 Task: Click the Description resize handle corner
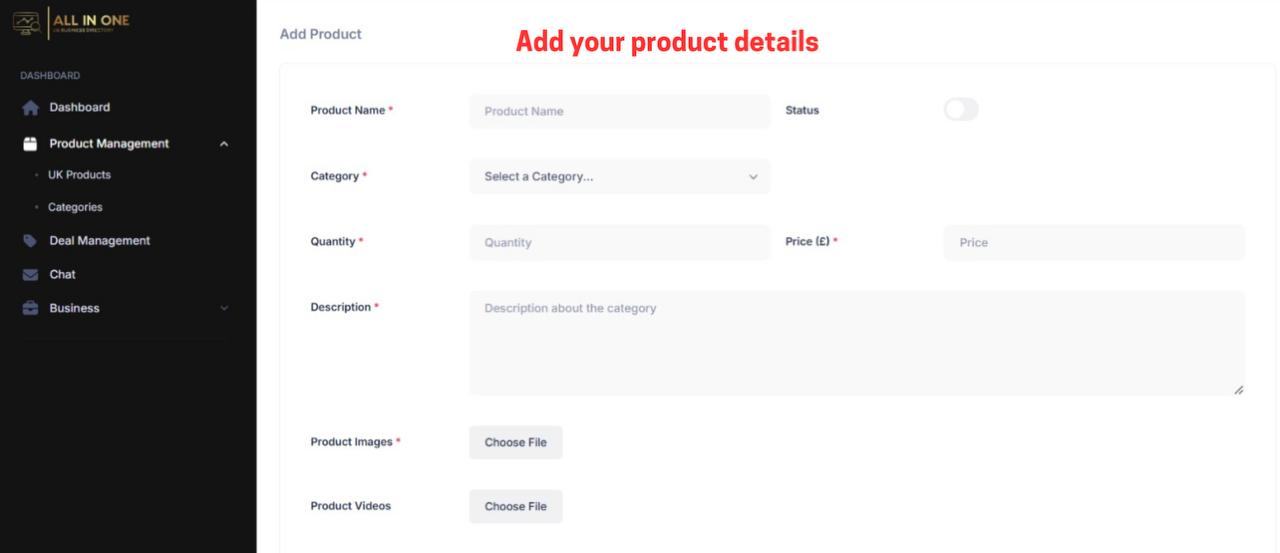pos(1239,389)
